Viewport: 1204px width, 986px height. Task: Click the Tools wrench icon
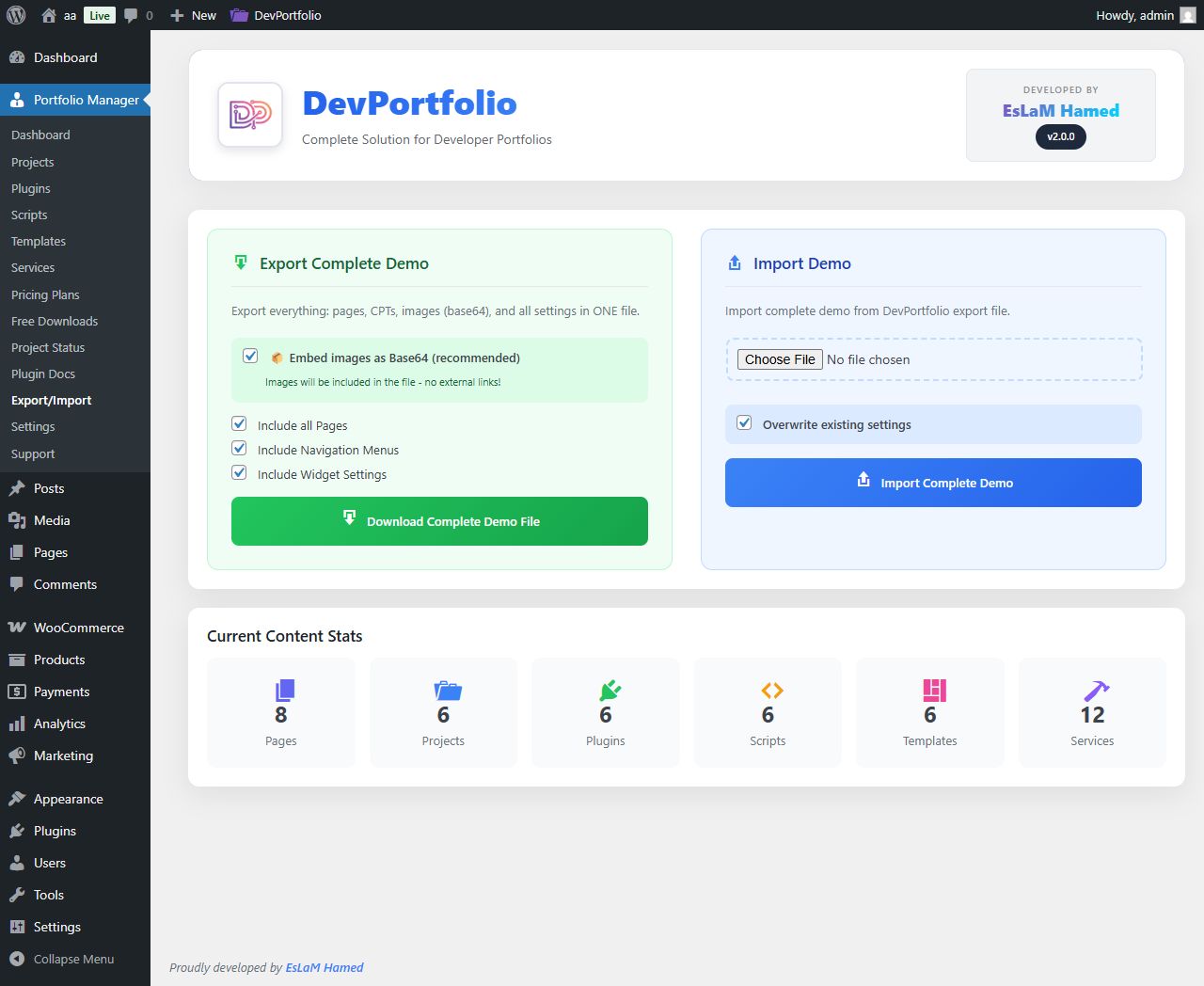tap(17, 895)
